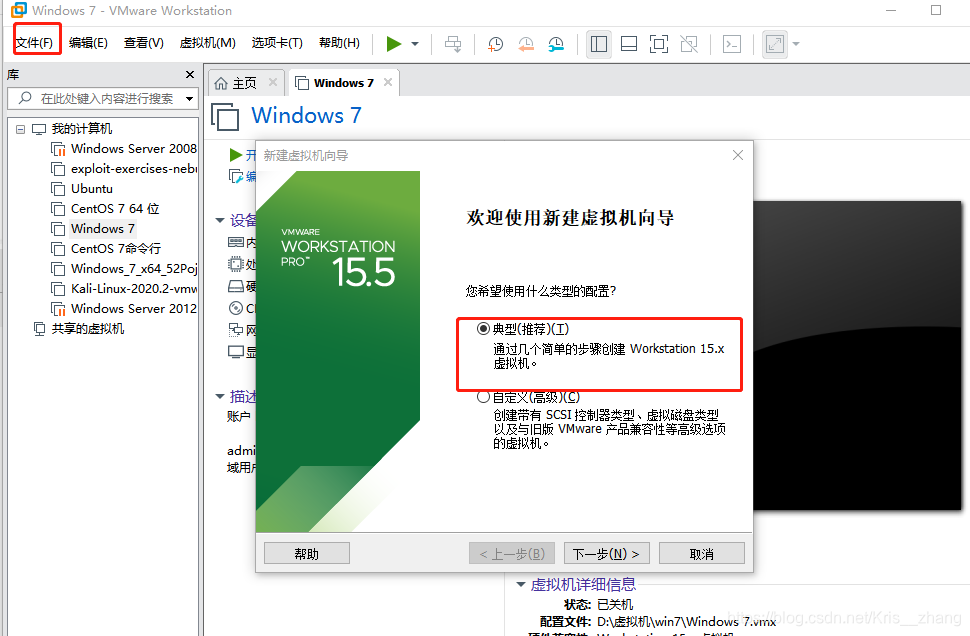Click the display device icon
The image size is (970, 636).
[x=236, y=352]
